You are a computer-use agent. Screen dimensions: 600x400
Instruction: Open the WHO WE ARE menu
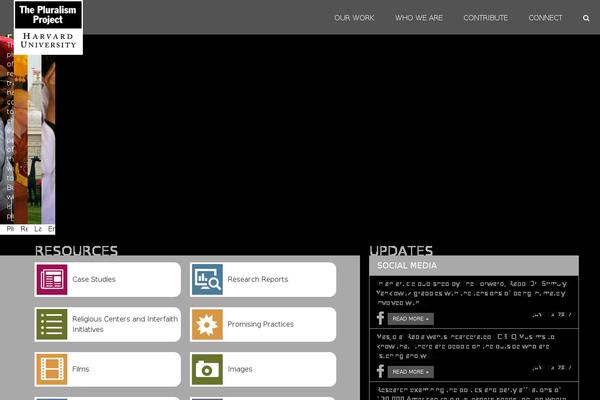coord(419,18)
